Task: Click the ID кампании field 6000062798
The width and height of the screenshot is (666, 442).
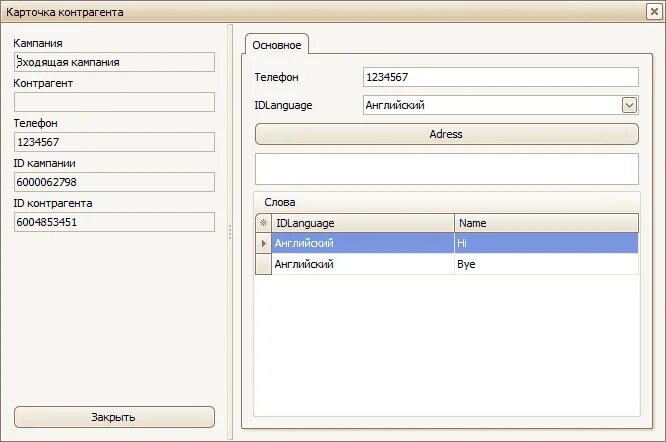Action: pyautogui.click(x=114, y=182)
